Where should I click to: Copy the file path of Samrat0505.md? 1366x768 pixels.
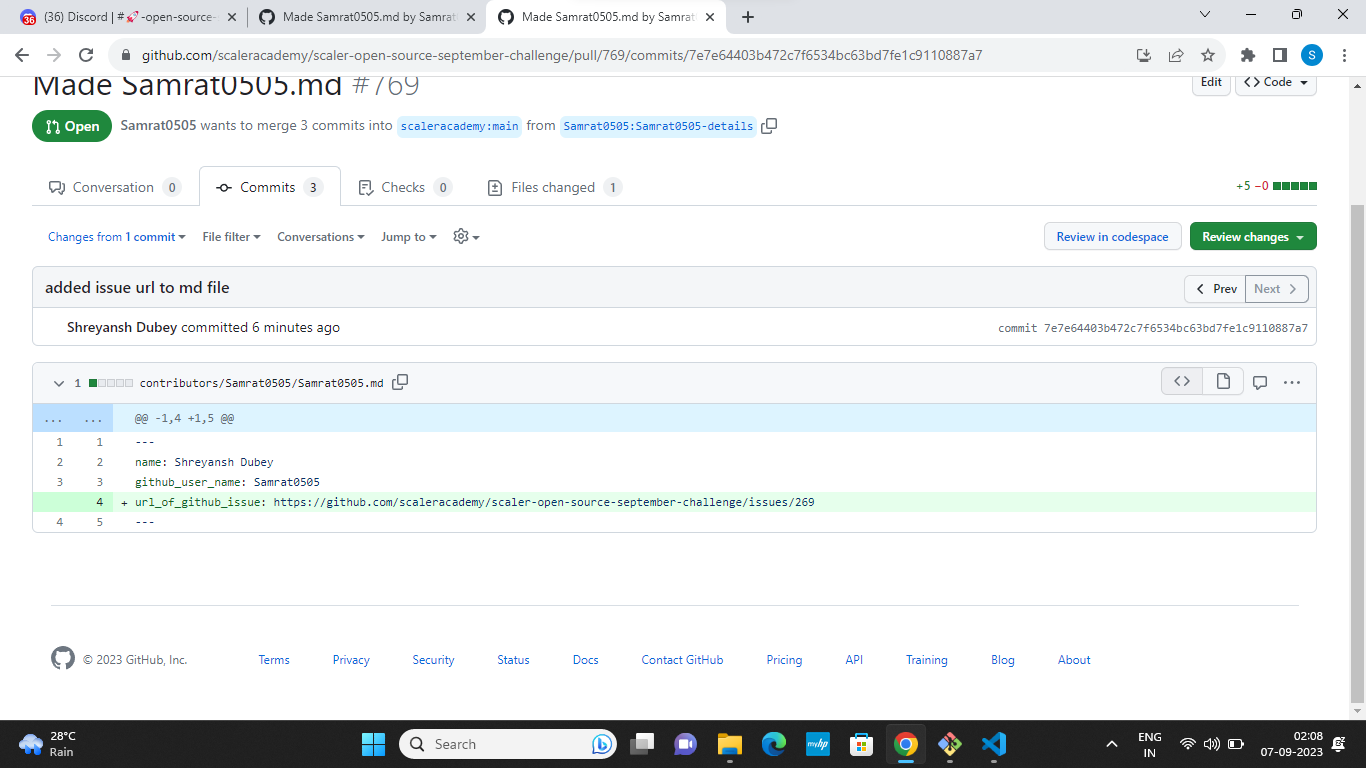[400, 382]
